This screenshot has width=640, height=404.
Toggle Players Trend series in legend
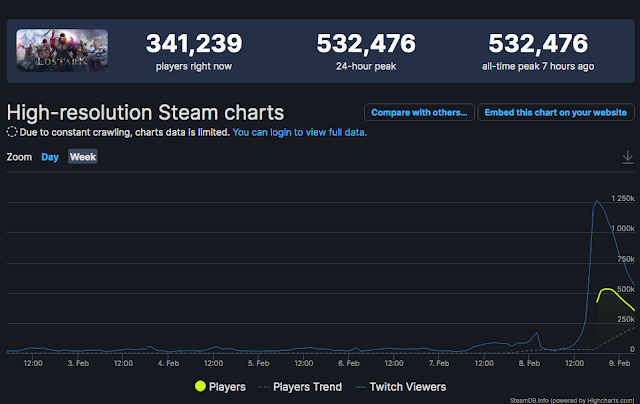coord(299,386)
